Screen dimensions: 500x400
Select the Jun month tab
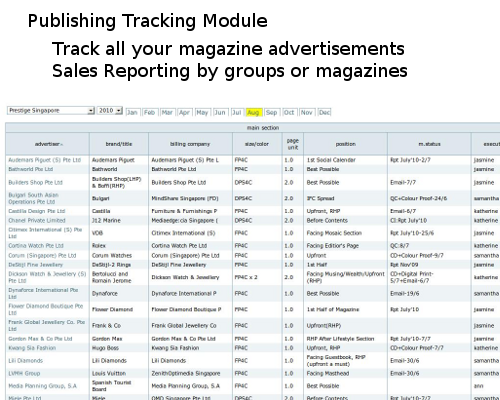coord(220,112)
